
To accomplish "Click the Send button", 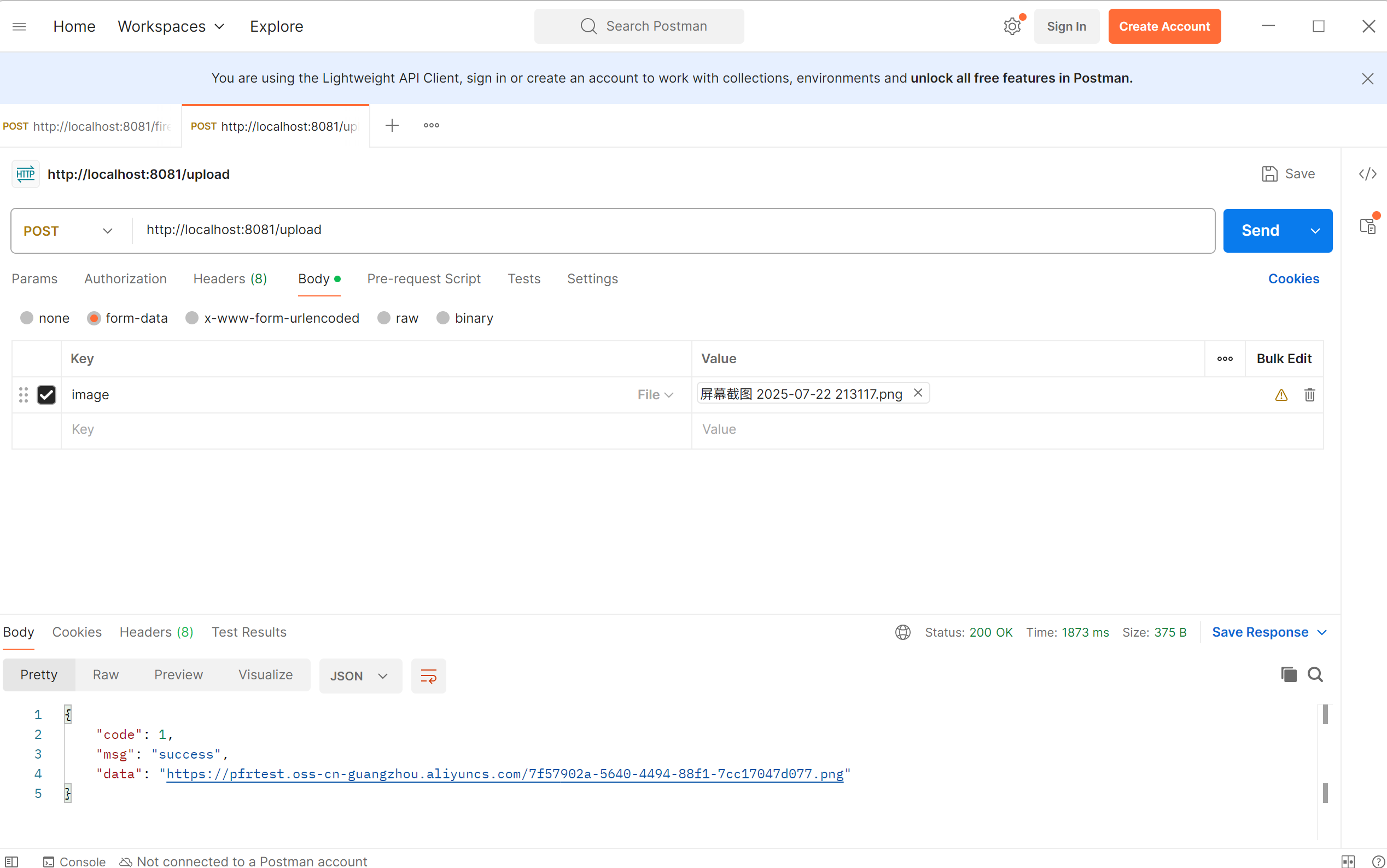I will (1260, 231).
